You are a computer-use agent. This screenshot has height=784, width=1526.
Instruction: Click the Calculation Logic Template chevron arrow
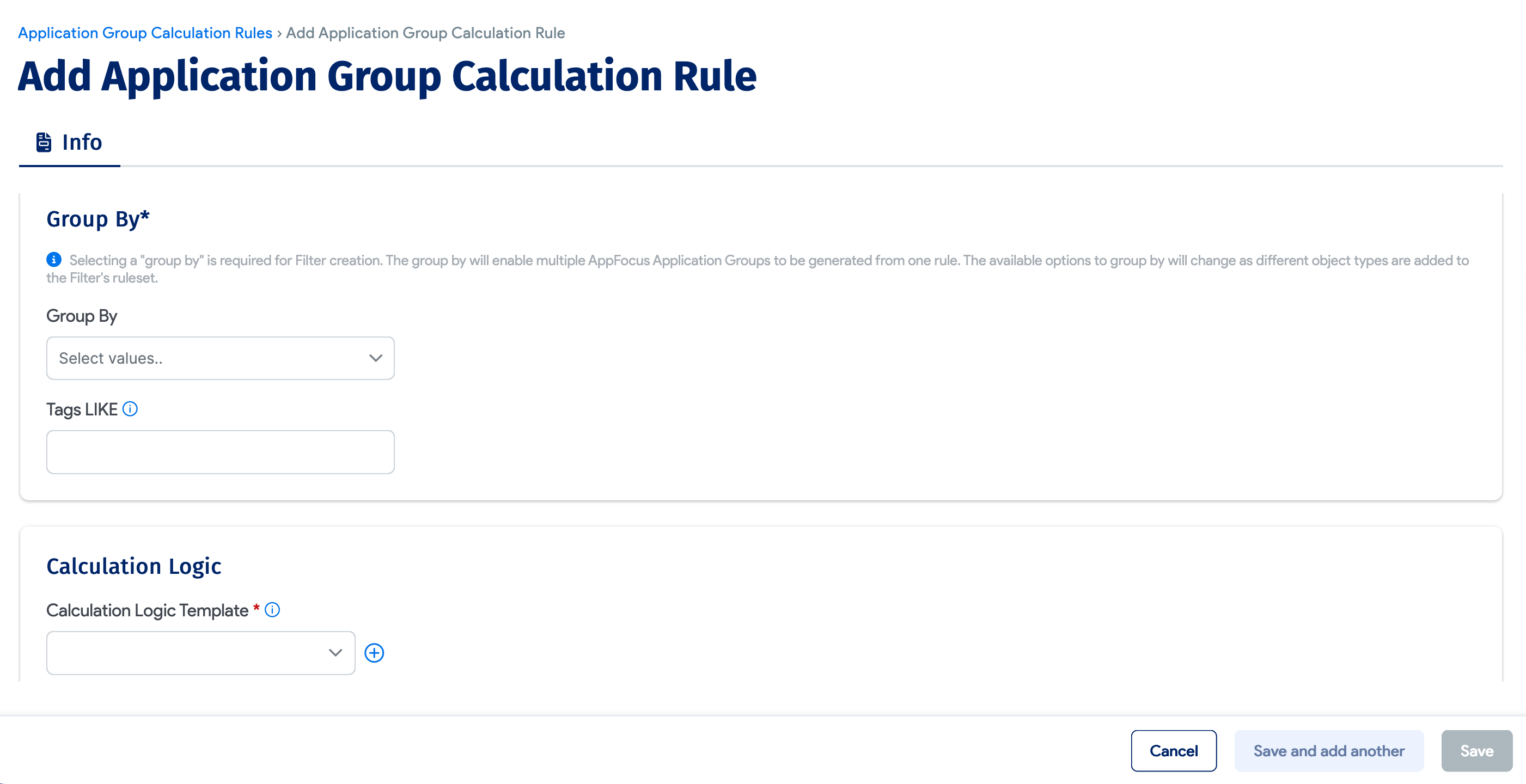(x=335, y=653)
